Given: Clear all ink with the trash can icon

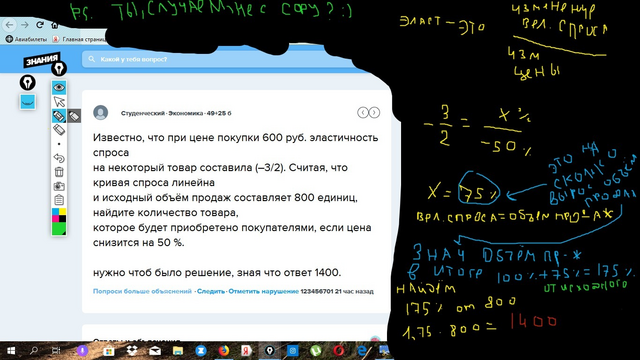Looking at the screenshot, I should (x=59, y=172).
